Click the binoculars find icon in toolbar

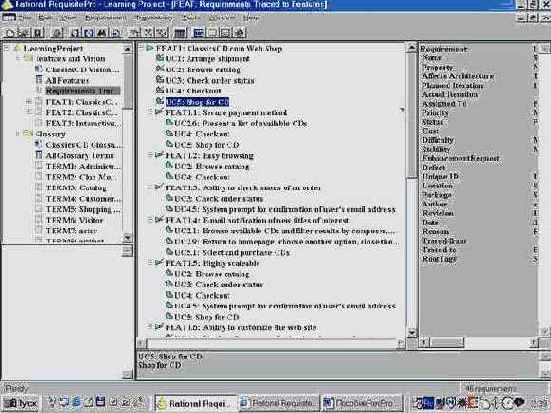(x=102, y=33)
